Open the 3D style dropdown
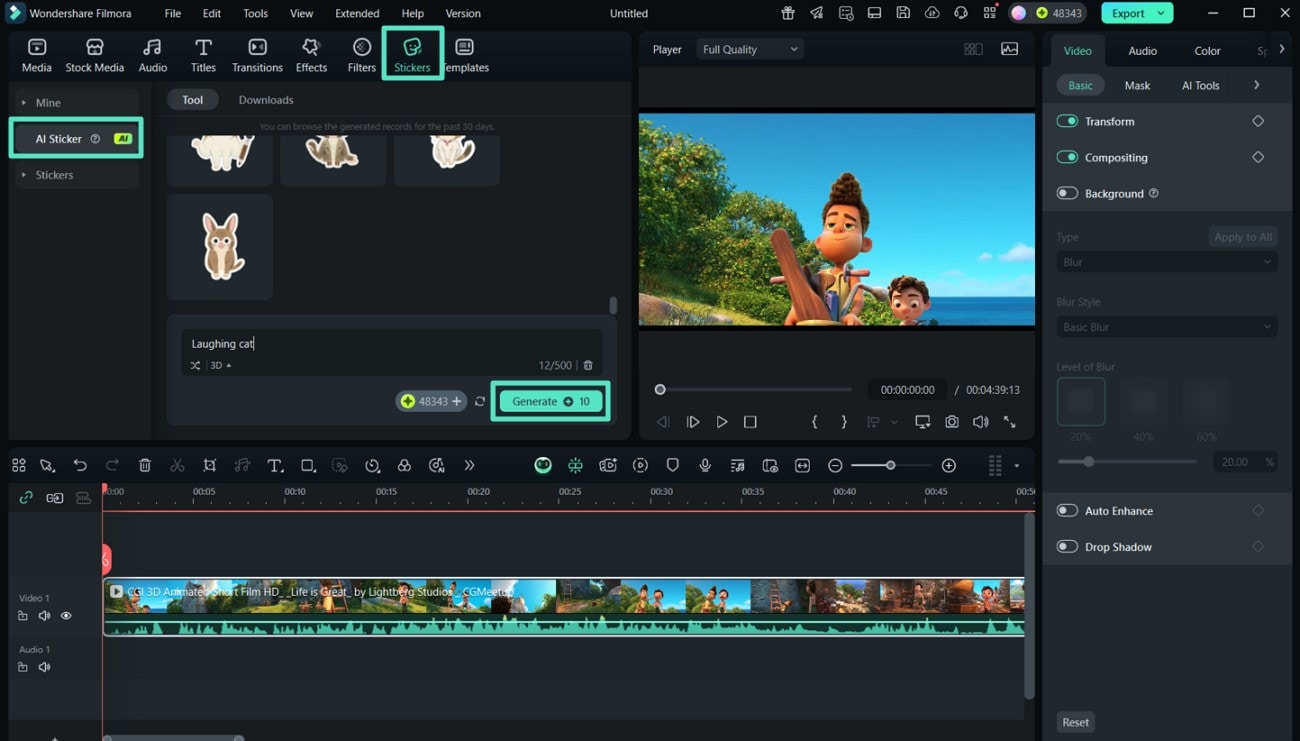The height and width of the screenshot is (741, 1300). (221, 366)
